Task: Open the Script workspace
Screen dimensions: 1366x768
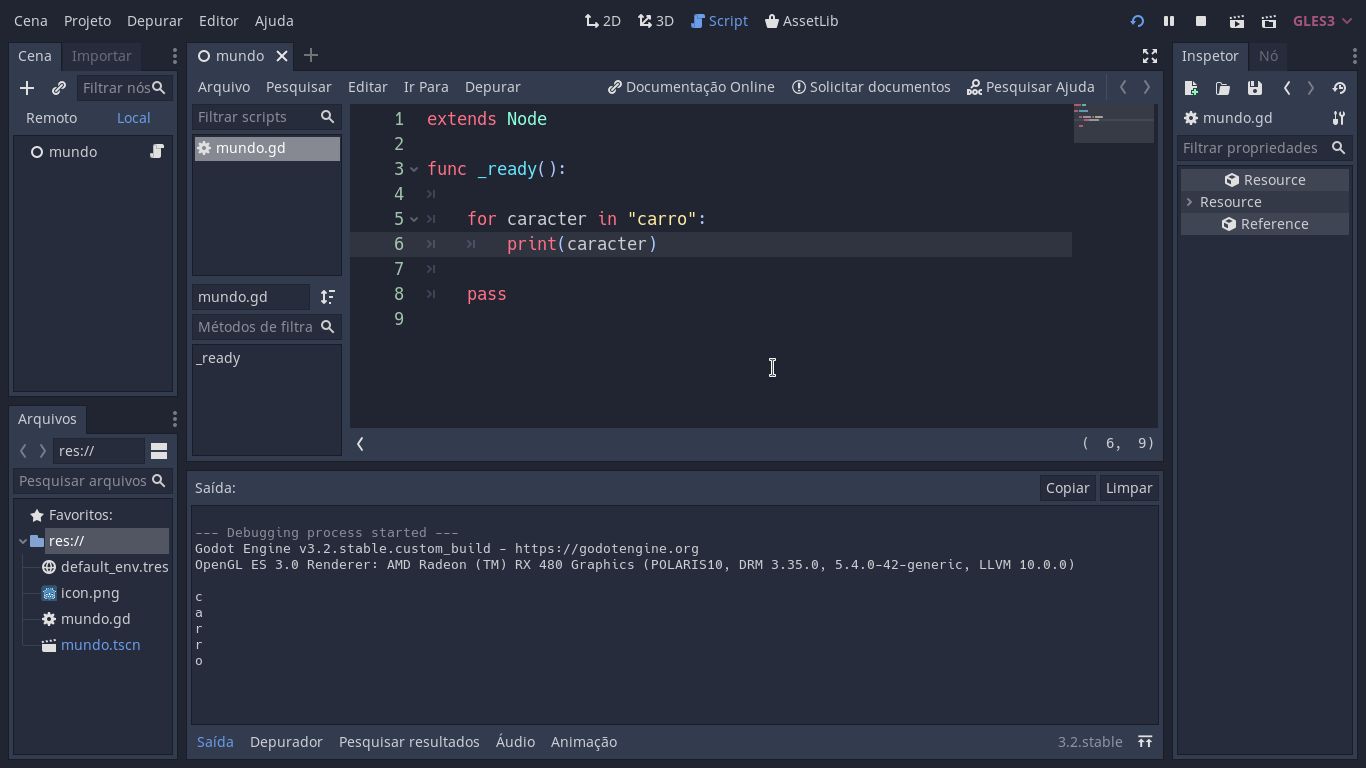Action: pyautogui.click(x=719, y=20)
